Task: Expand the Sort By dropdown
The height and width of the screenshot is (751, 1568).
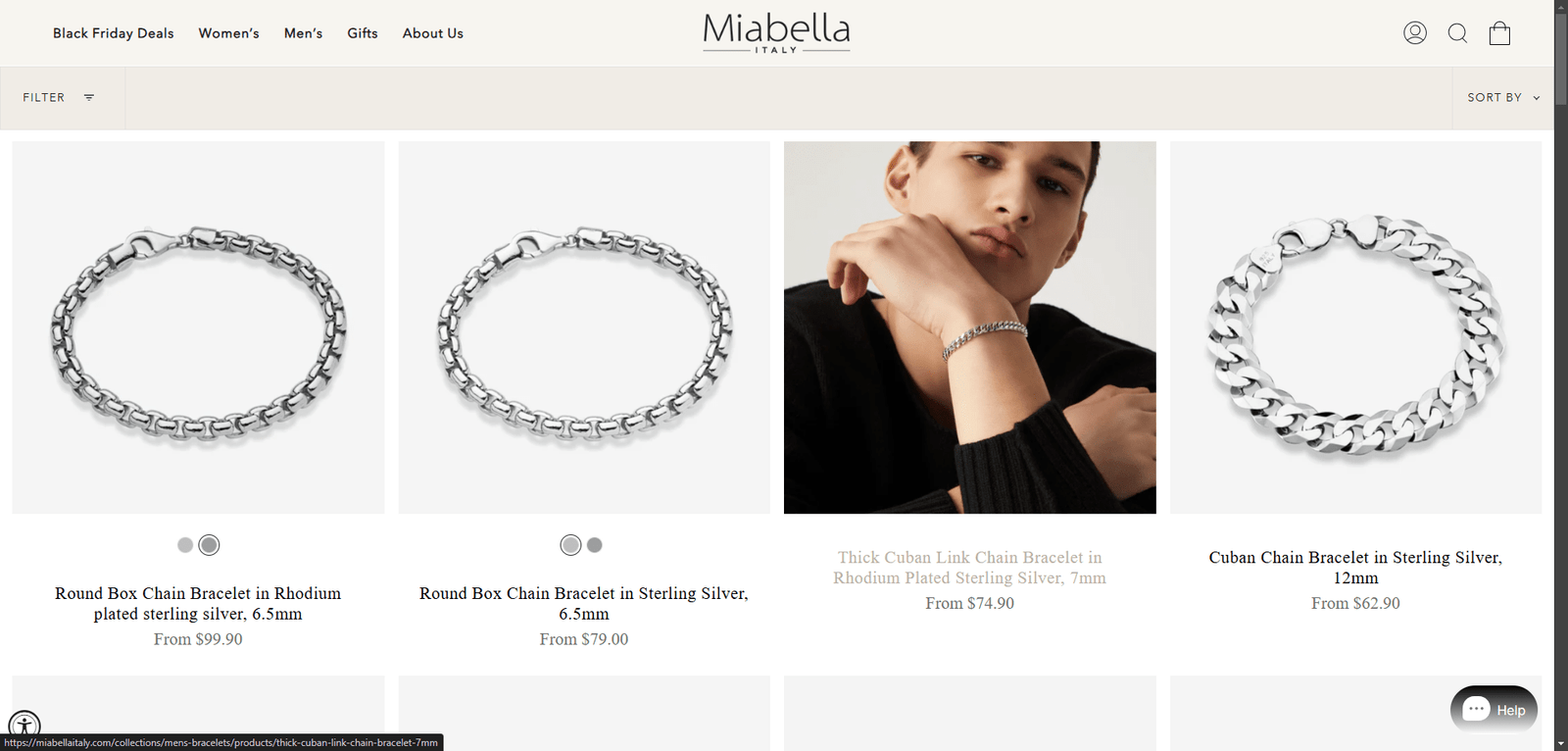Action: point(1503,98)
